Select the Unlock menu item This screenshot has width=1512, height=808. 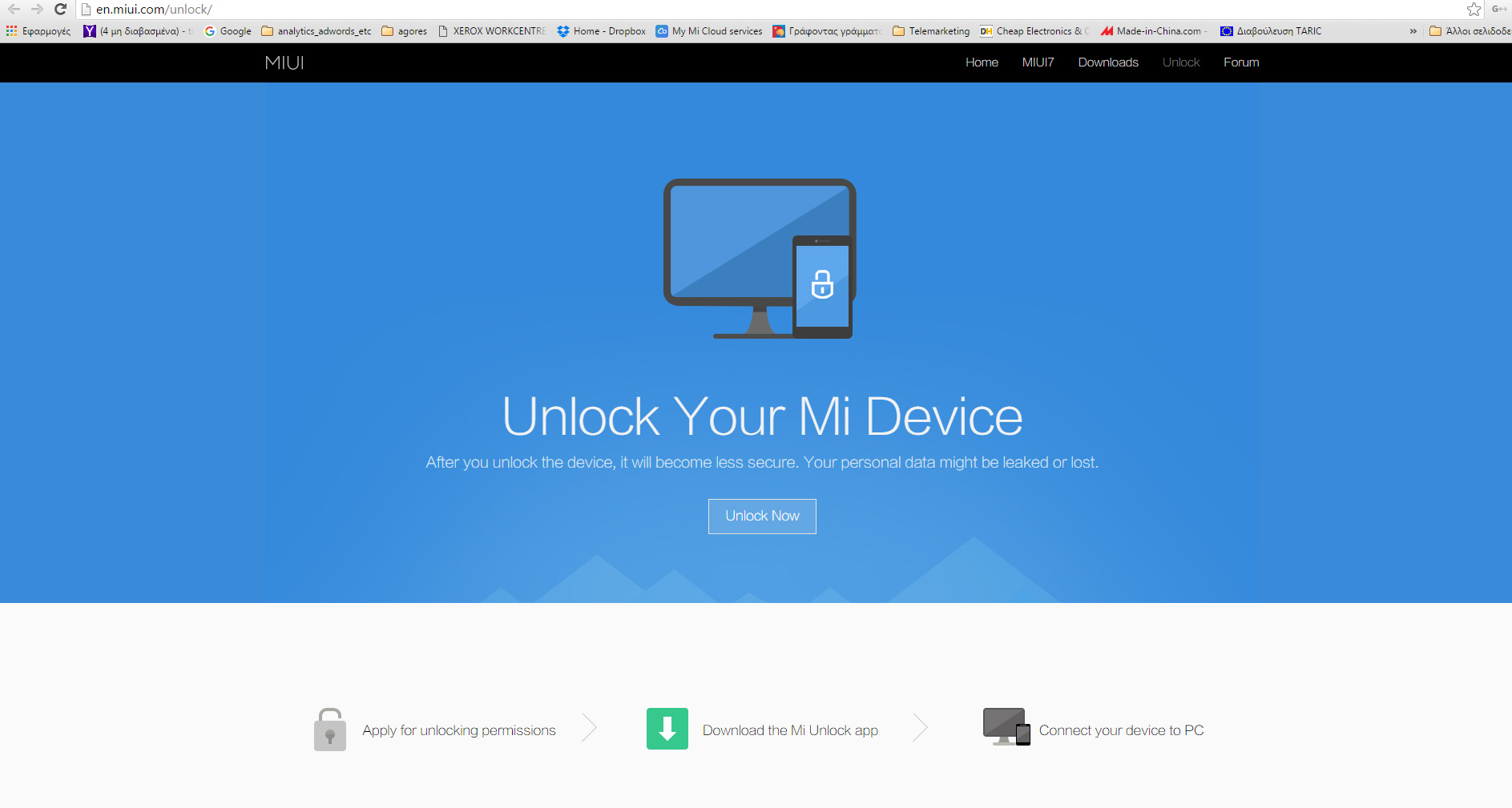tap(1181, 62)
